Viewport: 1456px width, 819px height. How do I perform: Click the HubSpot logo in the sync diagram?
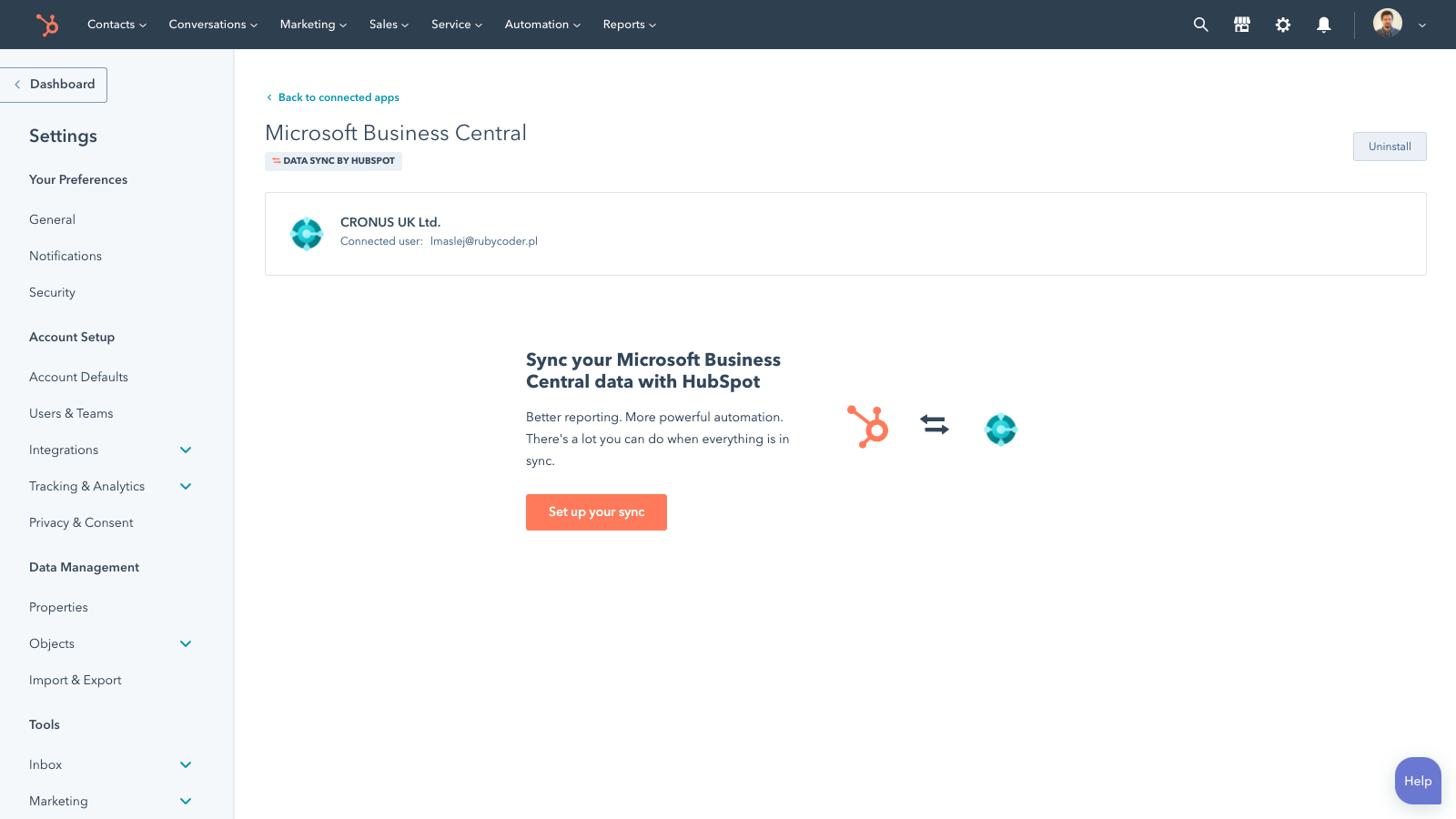click(x=868, y=428)
